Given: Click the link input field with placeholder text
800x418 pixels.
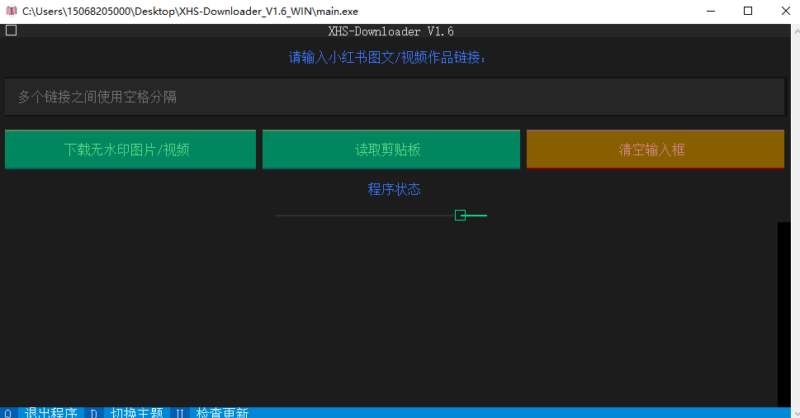Looking at the screenshot, I should click(x=394, y=97).
